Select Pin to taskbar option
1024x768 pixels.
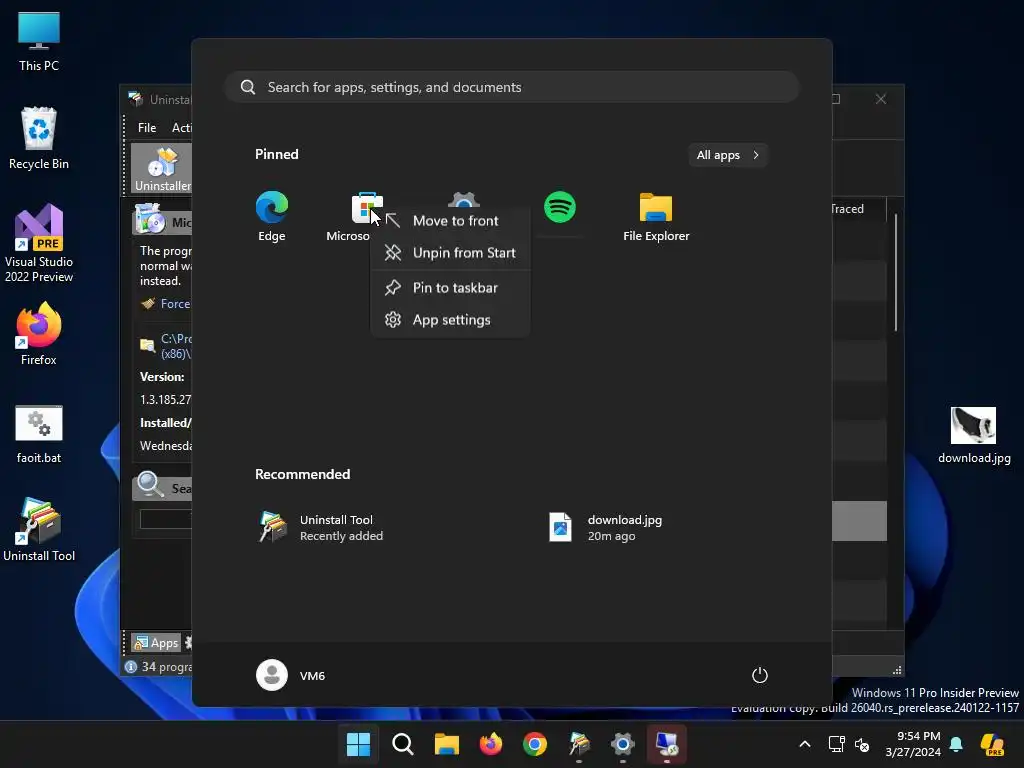pyautogui.click(x=450, y=288)
